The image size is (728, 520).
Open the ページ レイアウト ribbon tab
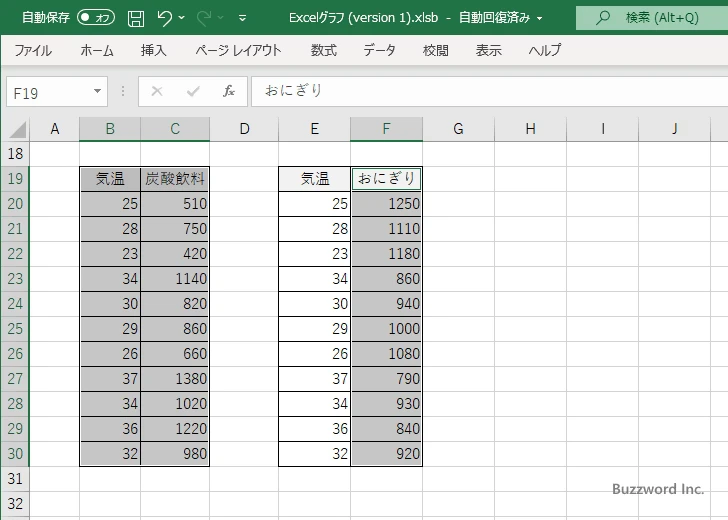(x=238, y=50)
